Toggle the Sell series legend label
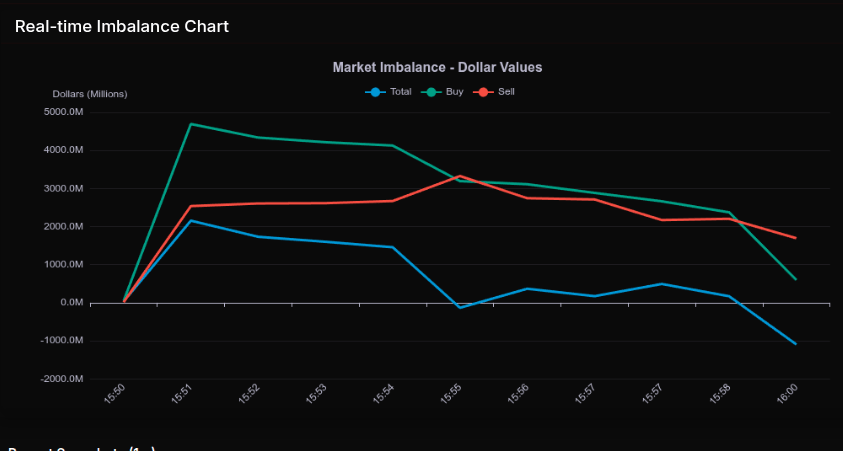Screen dimensions: 843x451 [506, 92]
